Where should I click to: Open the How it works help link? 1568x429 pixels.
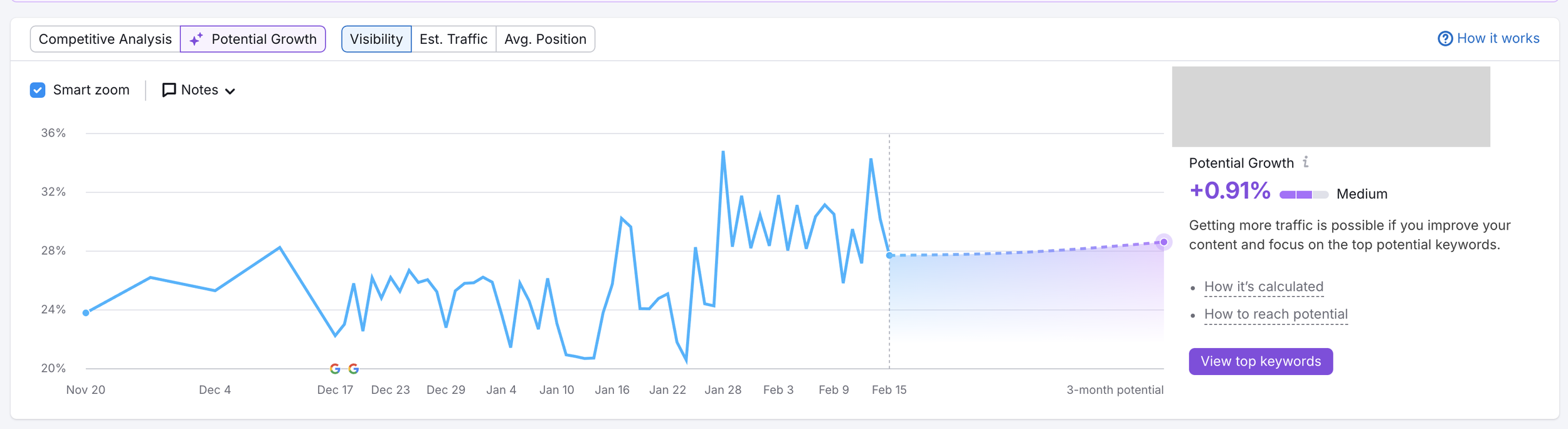[1488, 38]
